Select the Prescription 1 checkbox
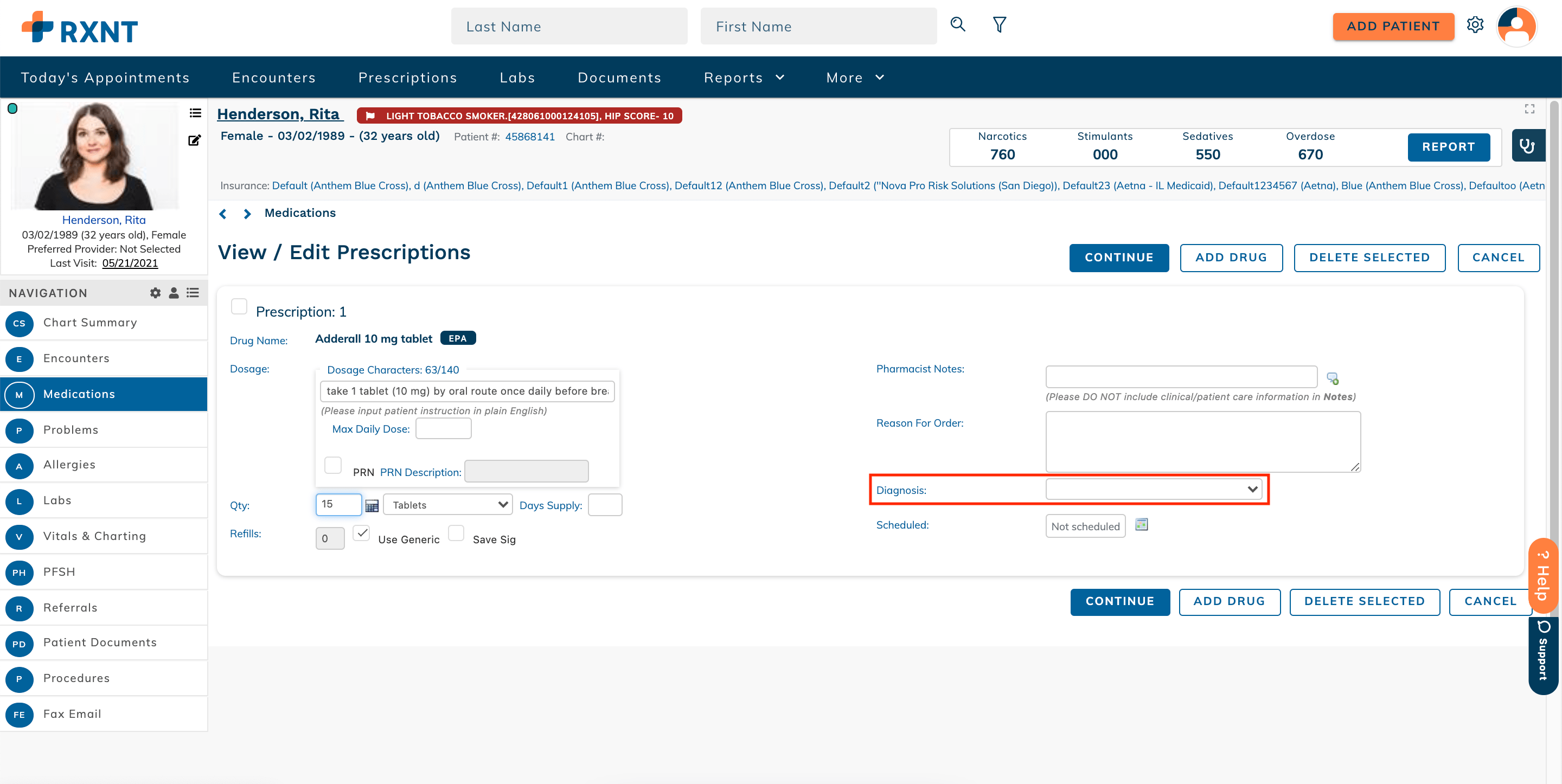 pyautogui.click(x=239, y=307)
